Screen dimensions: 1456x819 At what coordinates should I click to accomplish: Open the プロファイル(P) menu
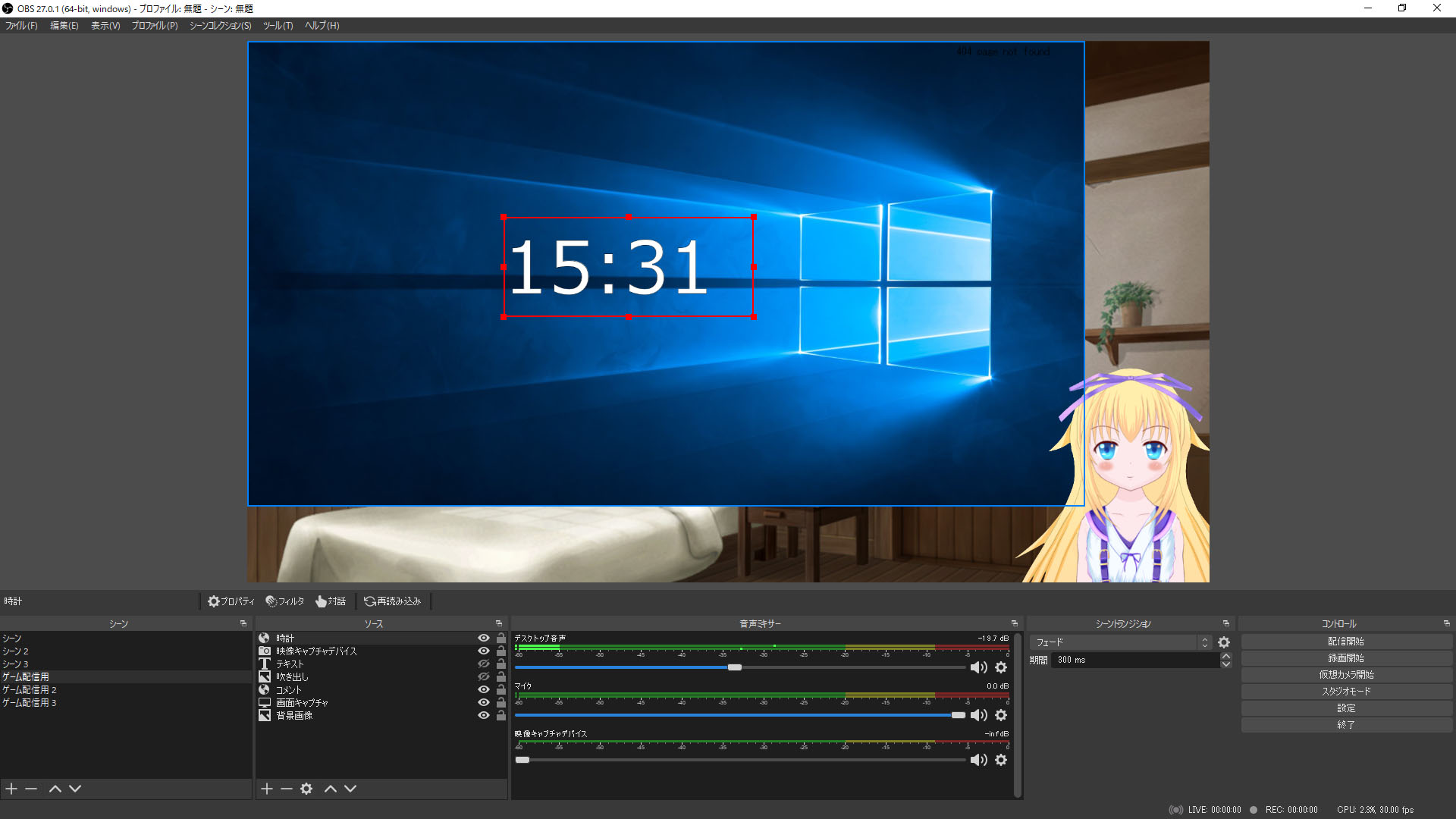155,26
